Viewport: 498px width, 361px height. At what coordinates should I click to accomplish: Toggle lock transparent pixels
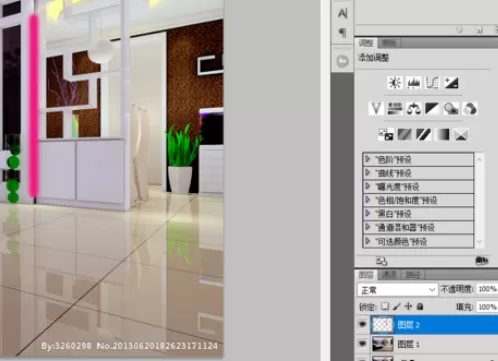[x=385, y=306]
